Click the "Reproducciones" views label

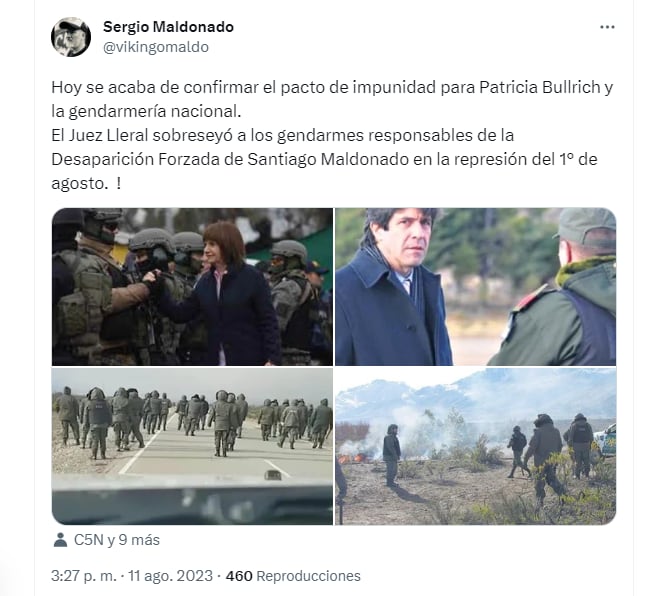(308, 576)
